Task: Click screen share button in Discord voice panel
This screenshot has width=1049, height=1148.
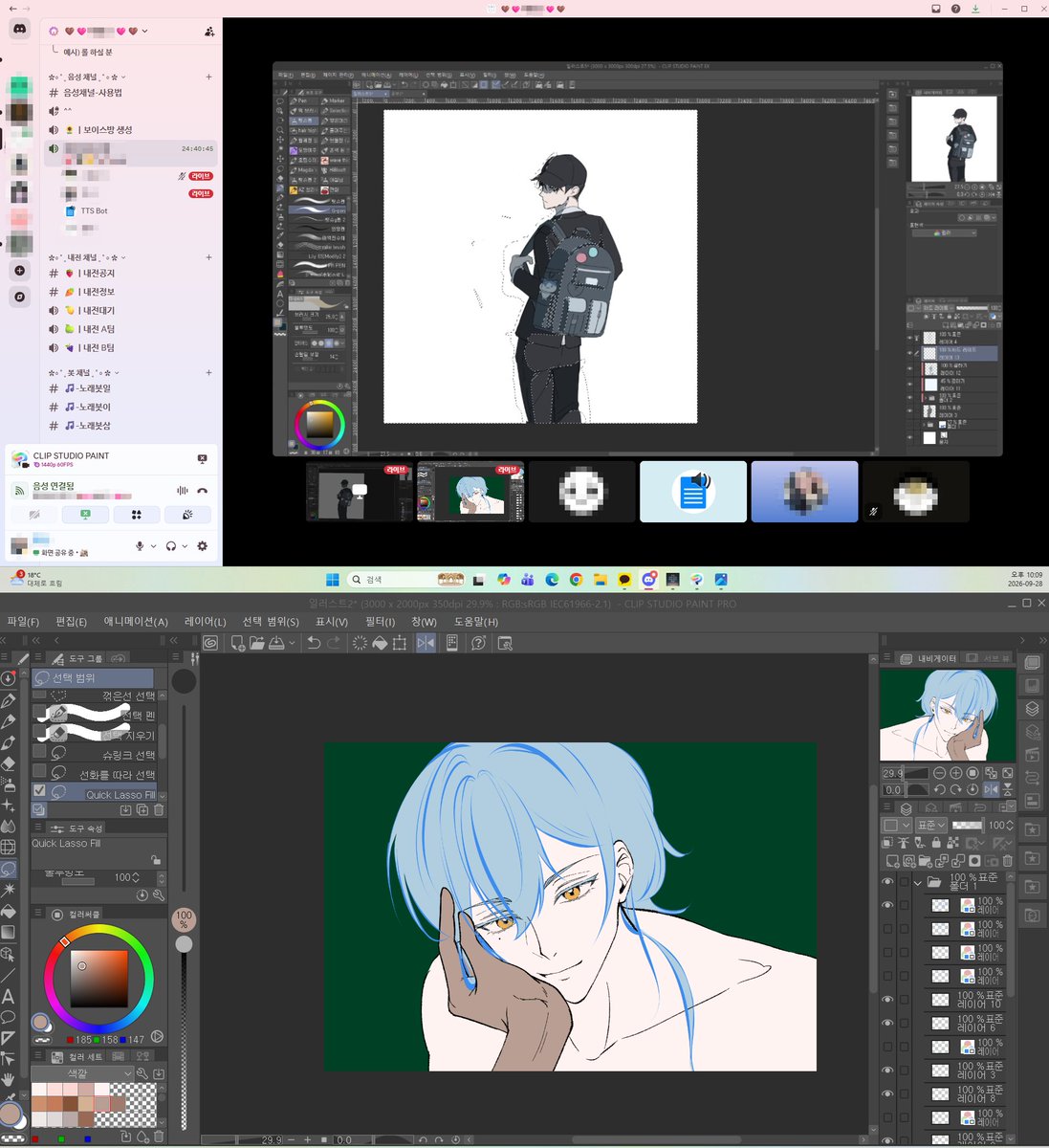Action: coord(85,515)
